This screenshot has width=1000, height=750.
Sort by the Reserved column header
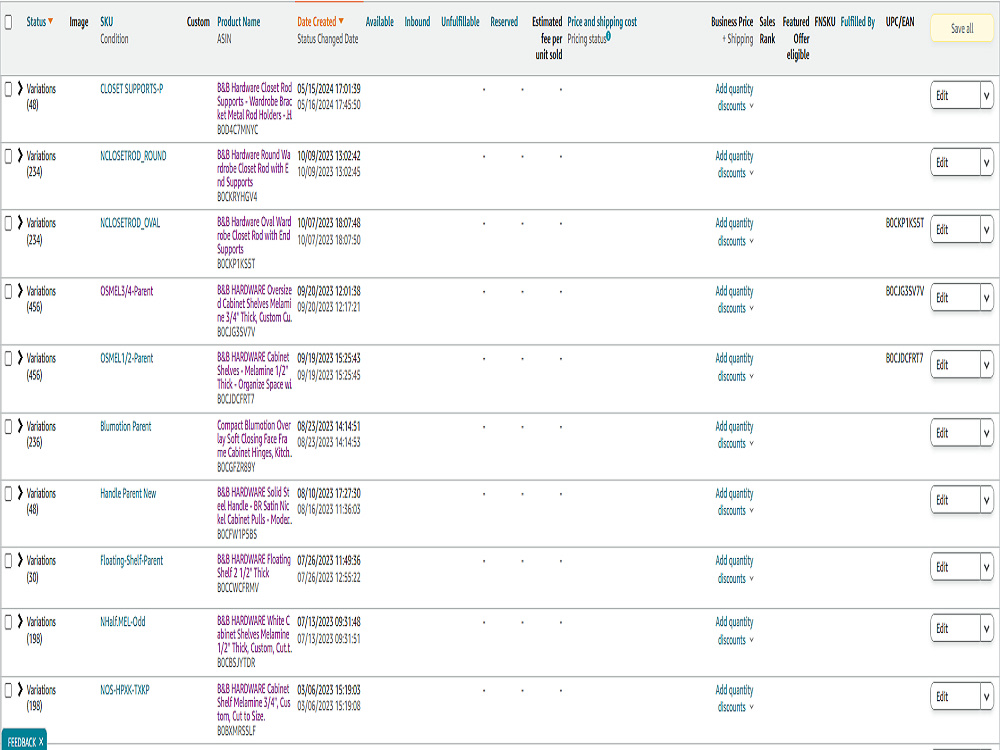pyautogui.click(x=504, y=22)
